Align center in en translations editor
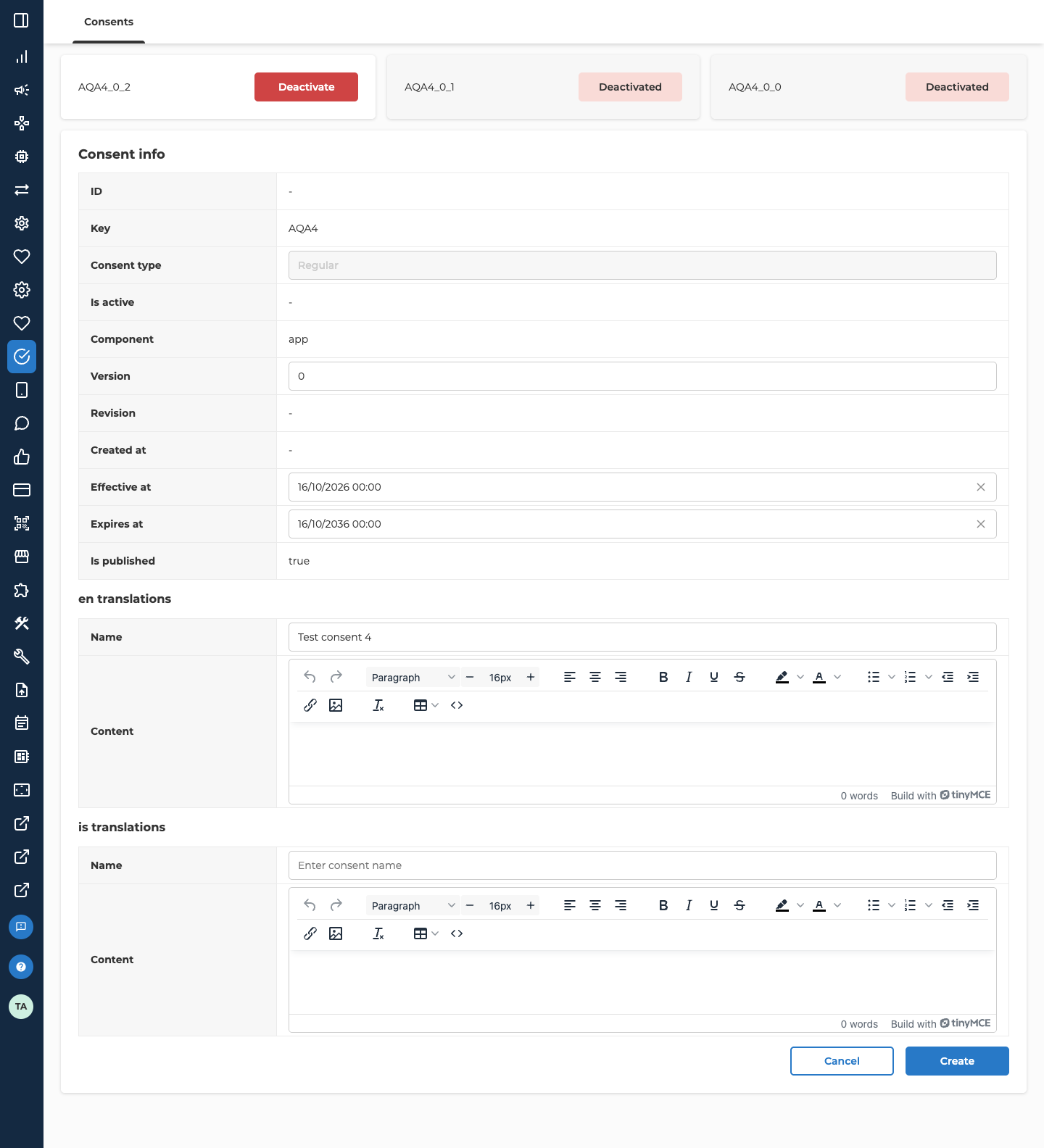1044x1148 pixels. coord(595,677)
